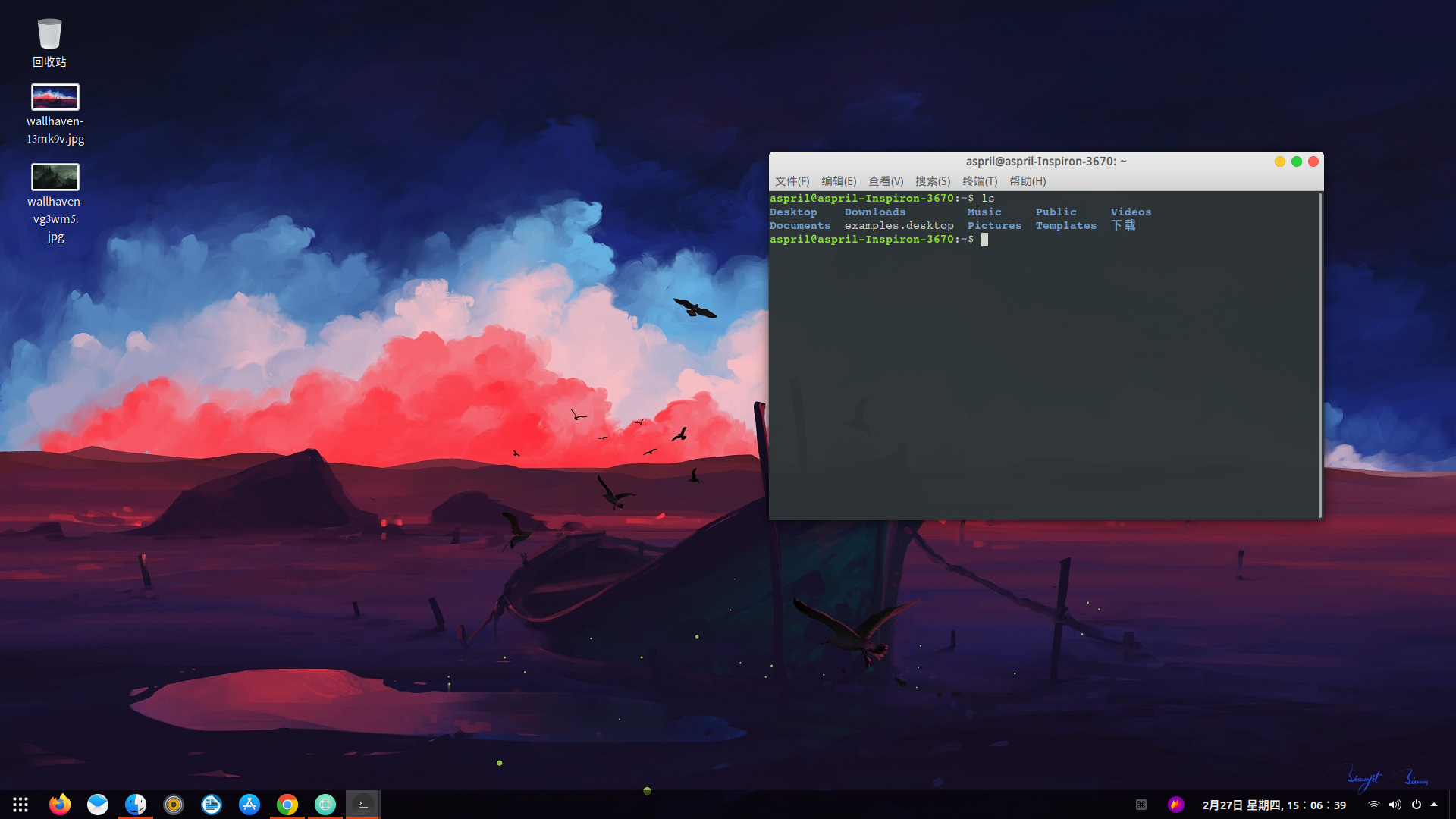Expand the system tray up arrow

pyautogui.click(x=1434, y=805)
